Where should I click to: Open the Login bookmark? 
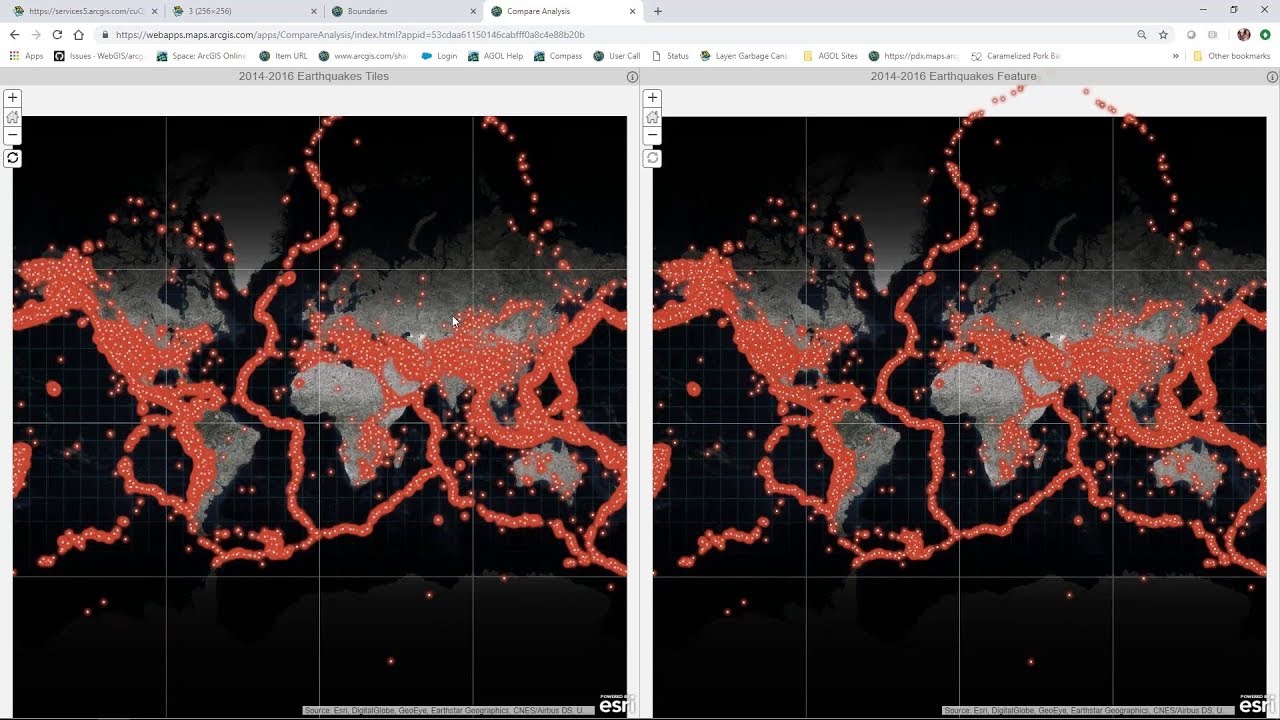click(x=439, y=56)
